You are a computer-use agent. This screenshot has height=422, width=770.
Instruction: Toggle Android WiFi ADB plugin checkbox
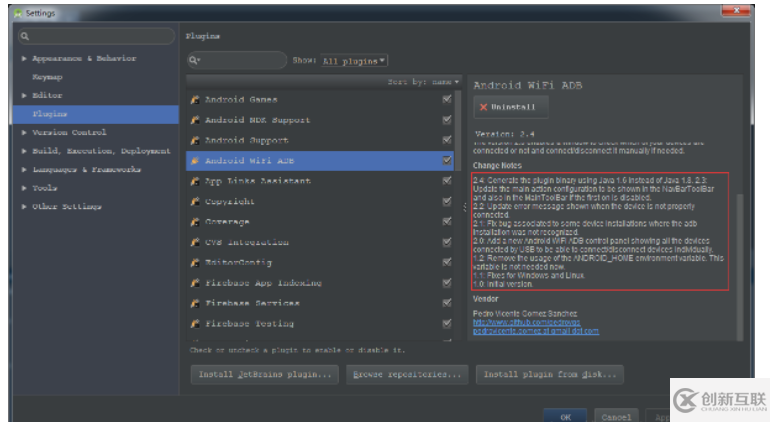pyautogui.click(x=447, y=160)
